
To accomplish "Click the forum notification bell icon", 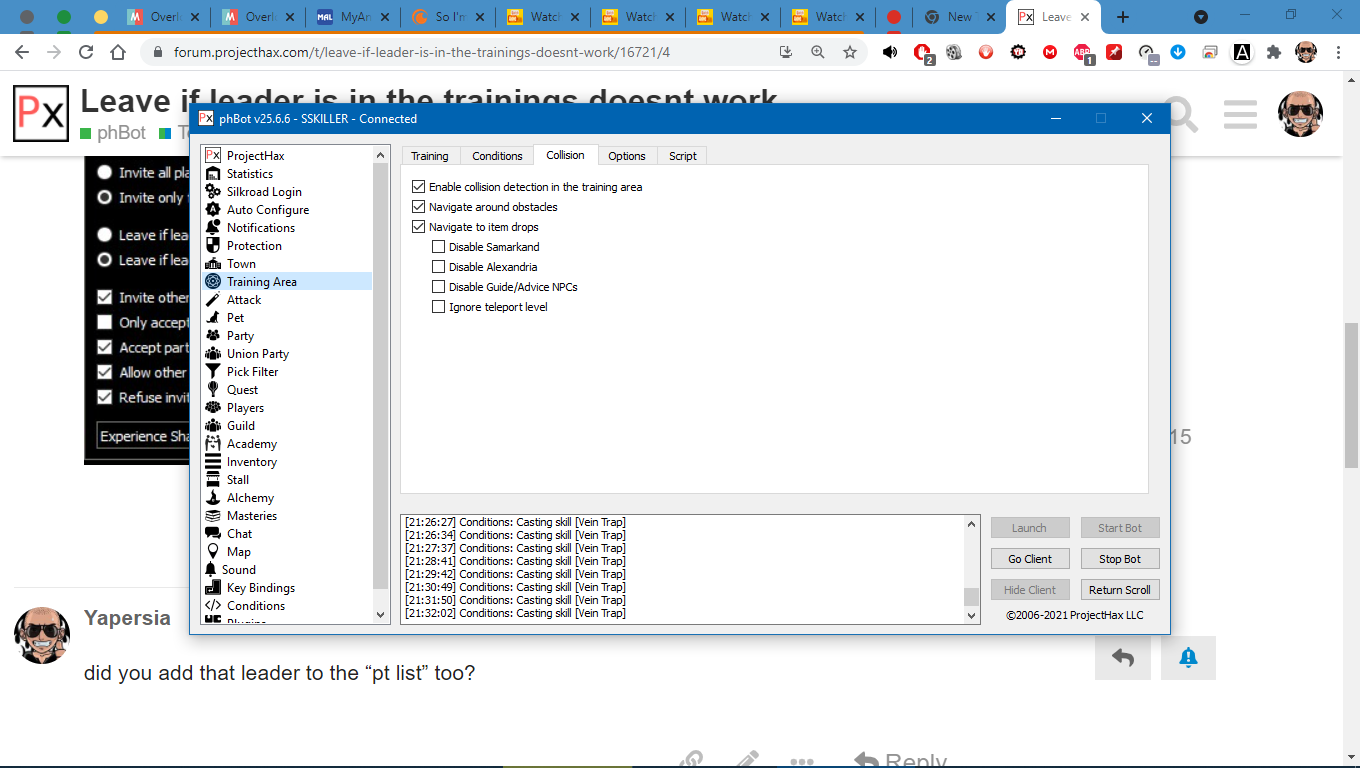I will click(x=1188, y=658).
